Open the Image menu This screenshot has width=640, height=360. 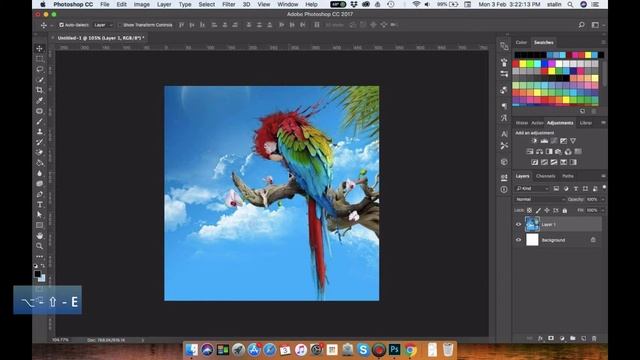[142, 4]
